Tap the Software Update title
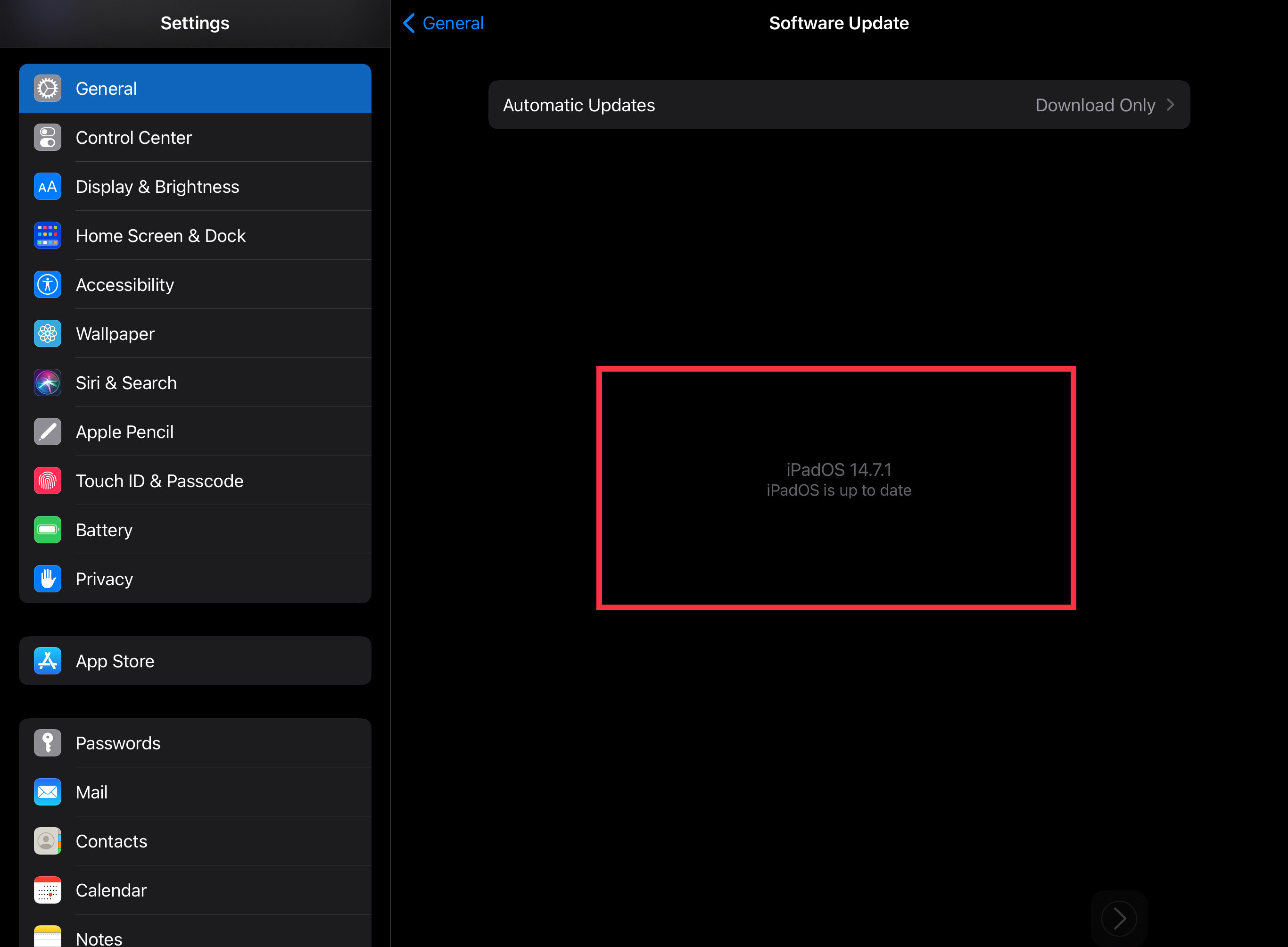Image resolution: width=1288 pixels, height=947 pixels. pyautogui.click(x=839, y=23)
